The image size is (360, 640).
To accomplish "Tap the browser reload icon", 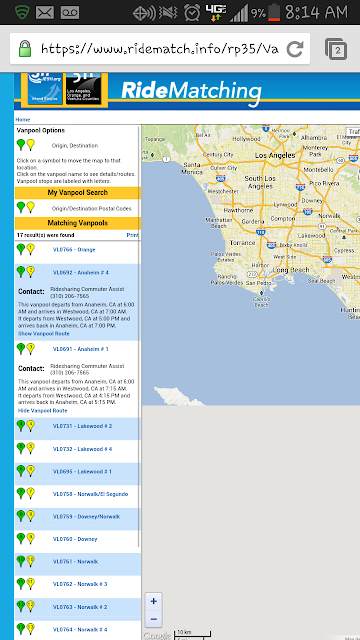I will [294, 49].
